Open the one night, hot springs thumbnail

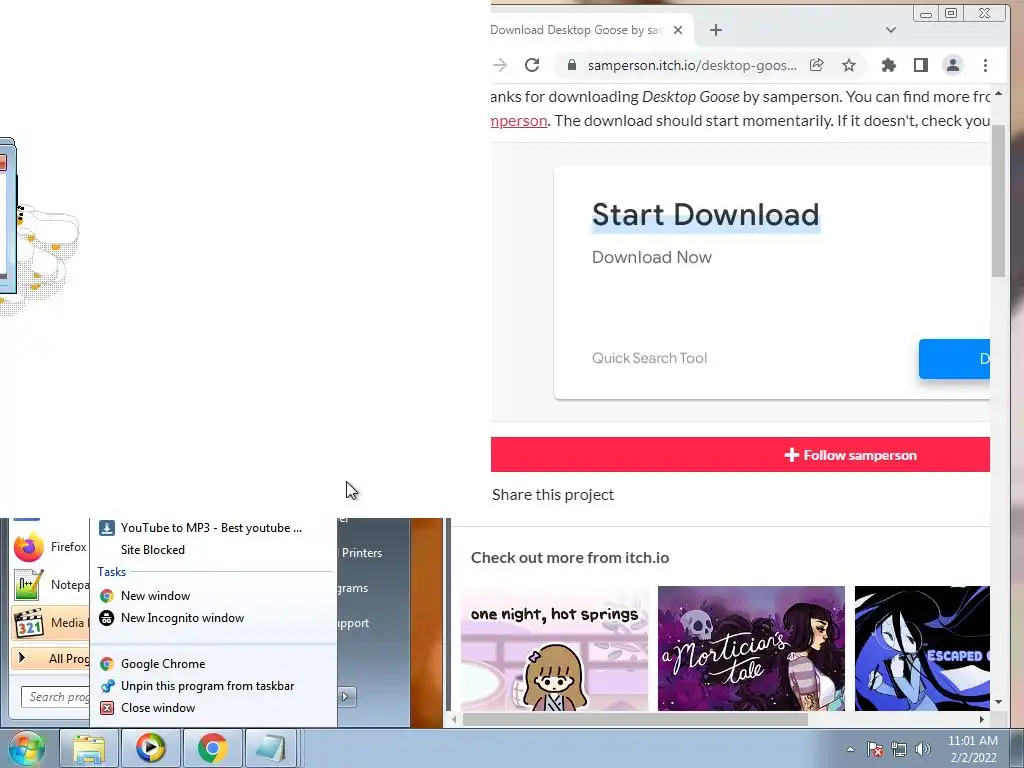[x=554, y=648]
